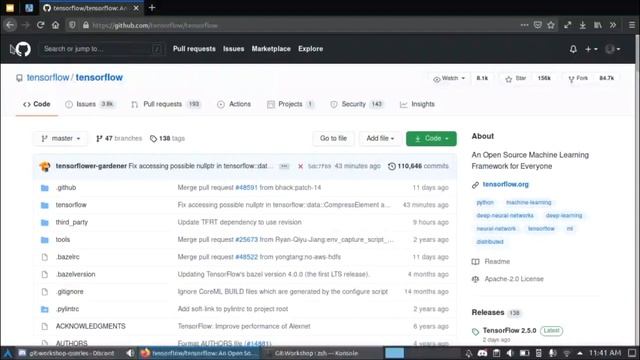Show the 156k stargazers count
Image resolution: width=640 pixels, height=360 pixels.
[x=544, y=78]
